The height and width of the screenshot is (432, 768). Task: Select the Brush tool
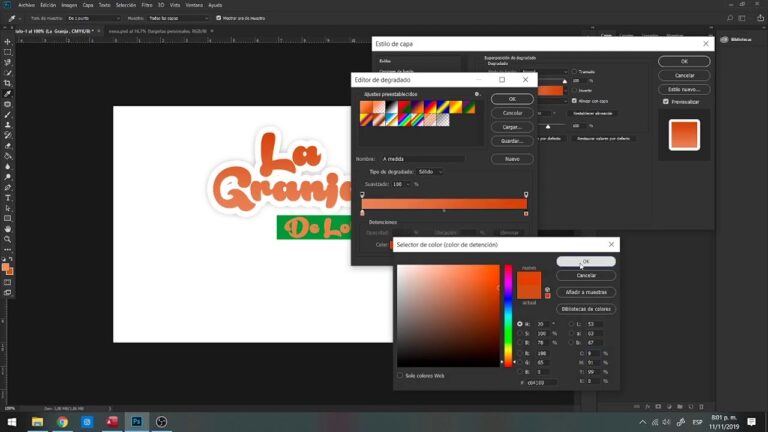(x=7, y=115)
